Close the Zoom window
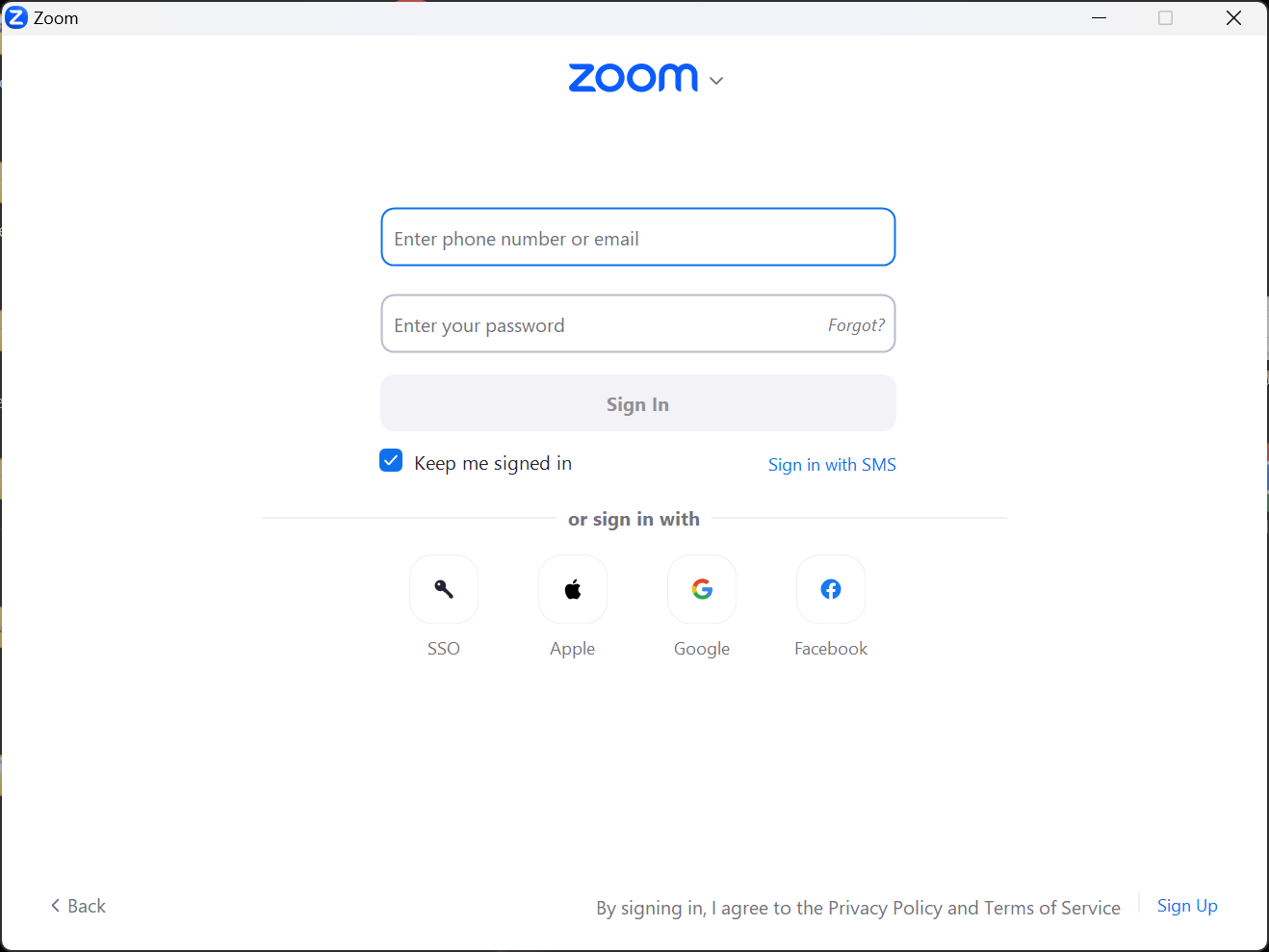 point(1233,17)
